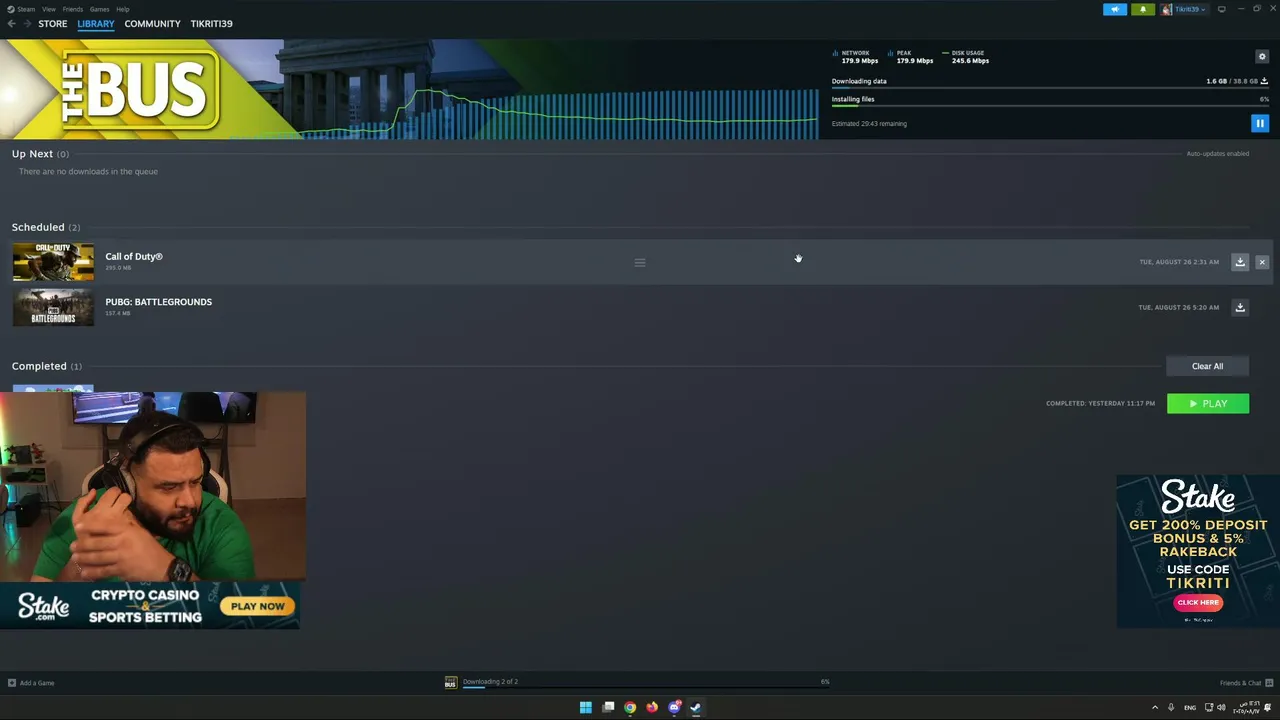Go back with the left arrow
This screenshot has height=720, width=1280.
click(11, 23)
